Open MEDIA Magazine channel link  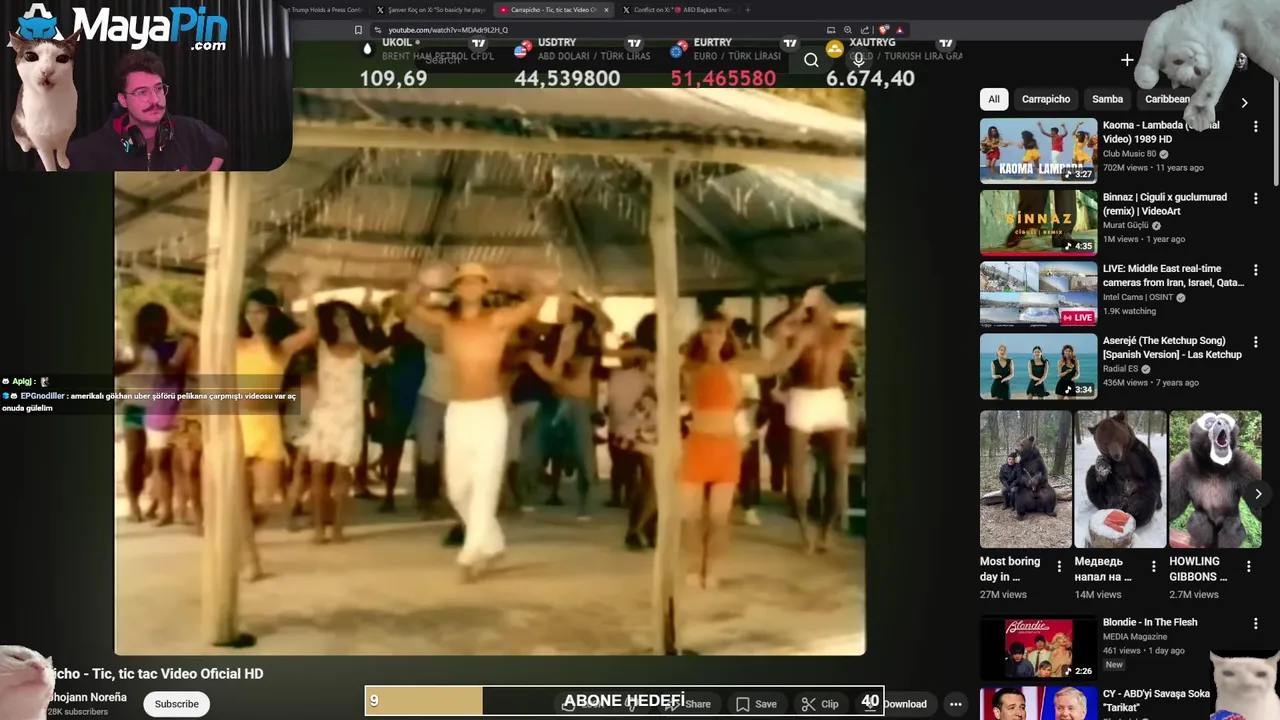(x=1135, y=637)
